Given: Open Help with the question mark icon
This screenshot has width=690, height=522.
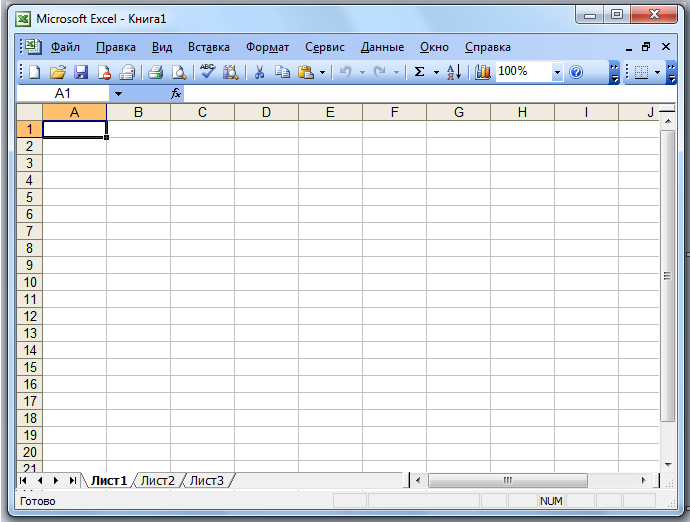Looking at the screenshot, I should click(576, 72).
